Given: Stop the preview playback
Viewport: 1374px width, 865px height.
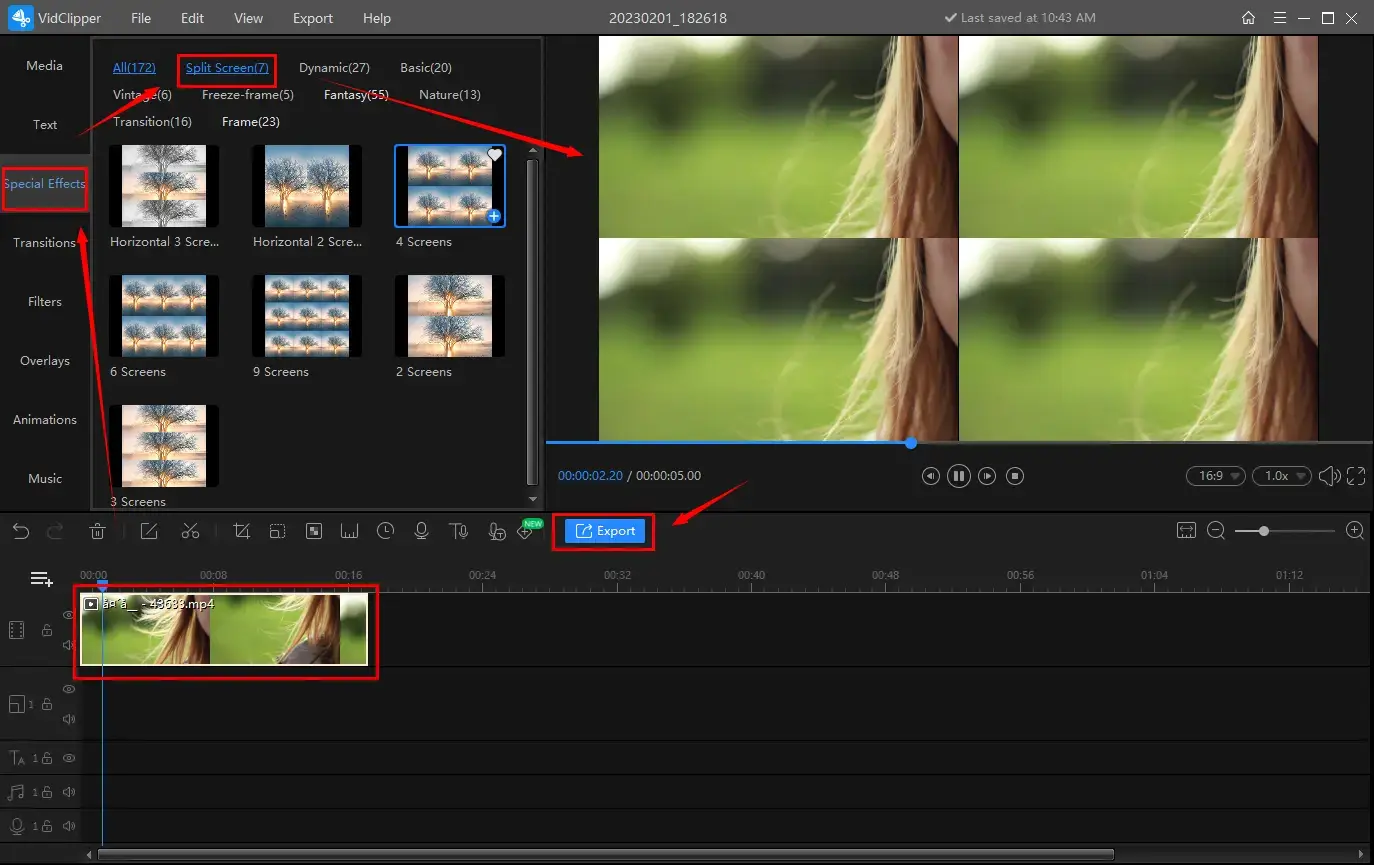Looking at the screenshot, I should (1014, 476).
